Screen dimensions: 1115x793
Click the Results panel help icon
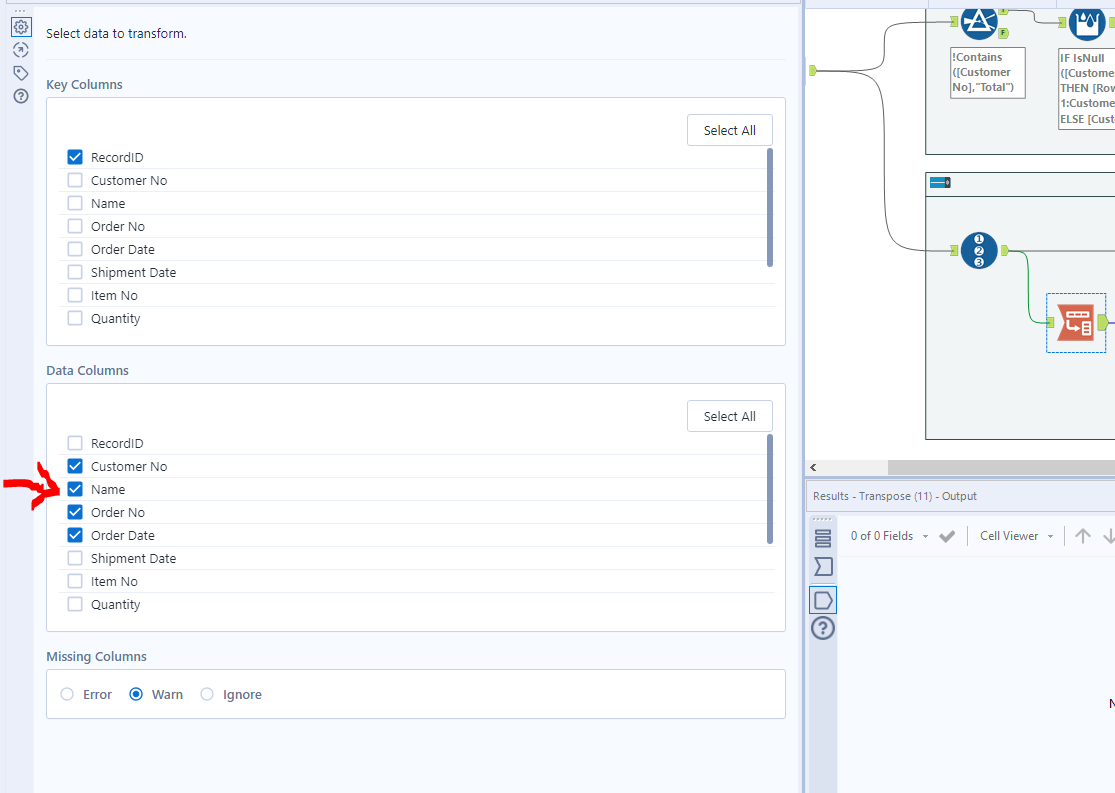click(822, 628)
